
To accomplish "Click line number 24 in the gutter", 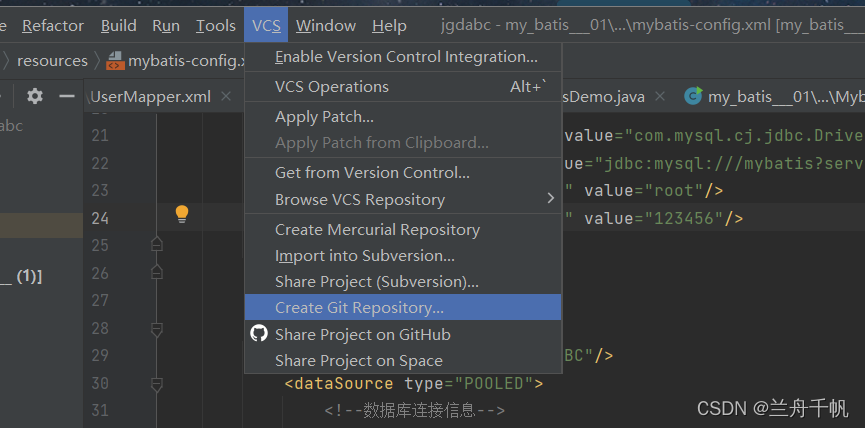I will pyautogui.click(x=100, y=218).
